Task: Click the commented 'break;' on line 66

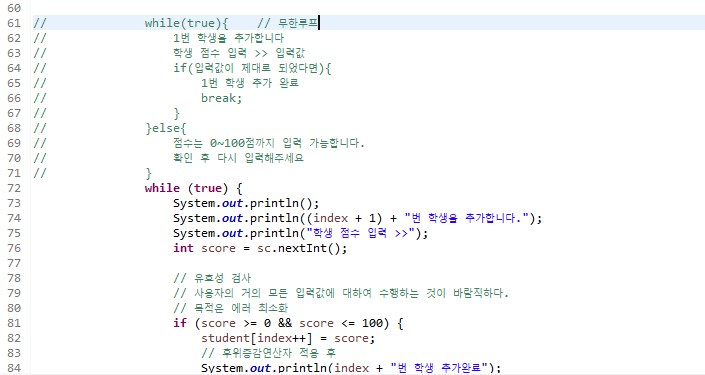Action: tap(221, 98)
